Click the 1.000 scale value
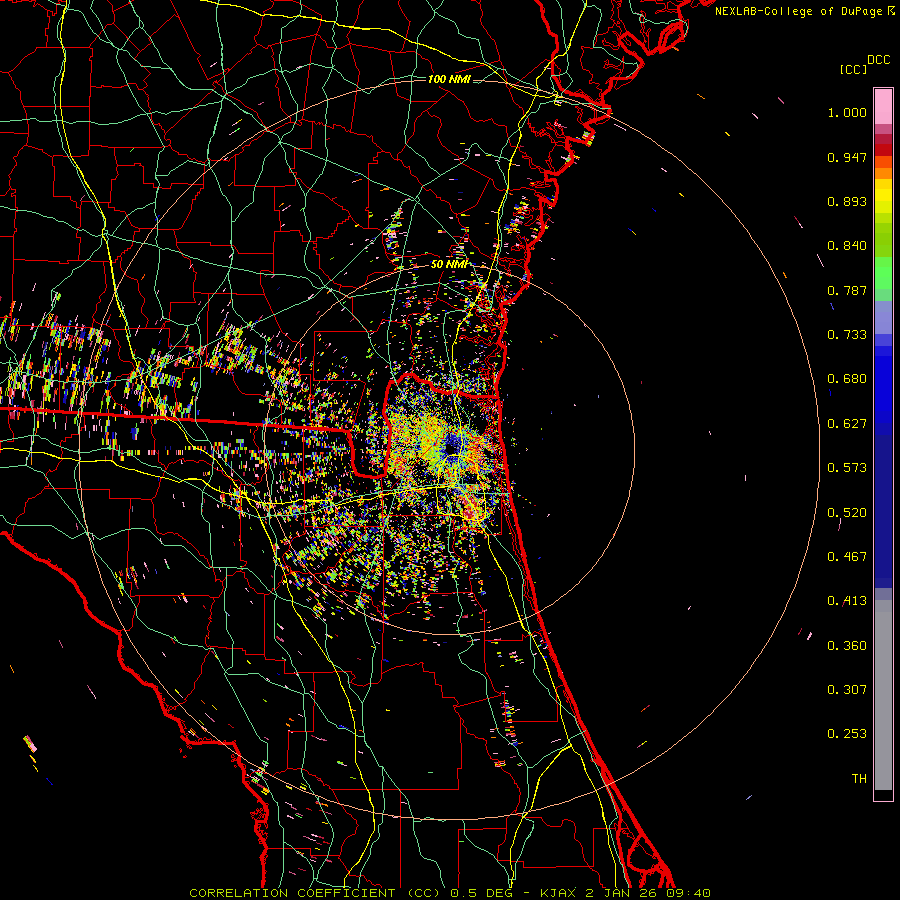The width and height of the screenshot is (900, 900). coord(847,112)
